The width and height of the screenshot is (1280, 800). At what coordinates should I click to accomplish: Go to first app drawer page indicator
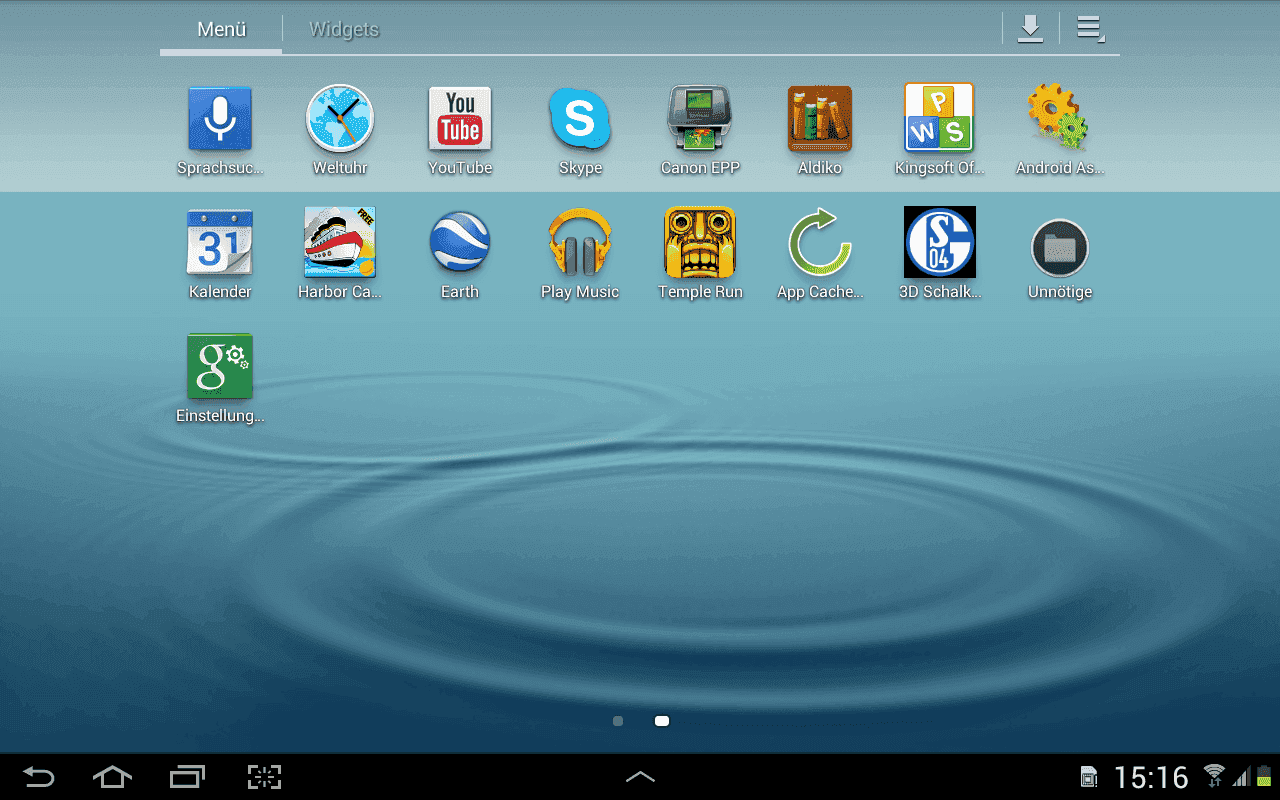coord(618,721)
